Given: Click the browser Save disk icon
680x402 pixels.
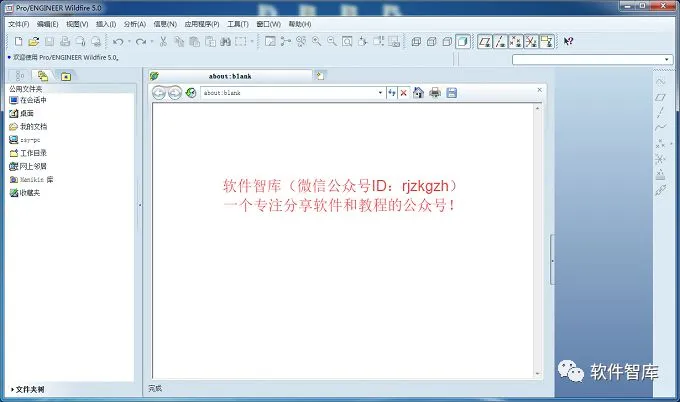Looking at the screenshot, I should tap(451, 92).
